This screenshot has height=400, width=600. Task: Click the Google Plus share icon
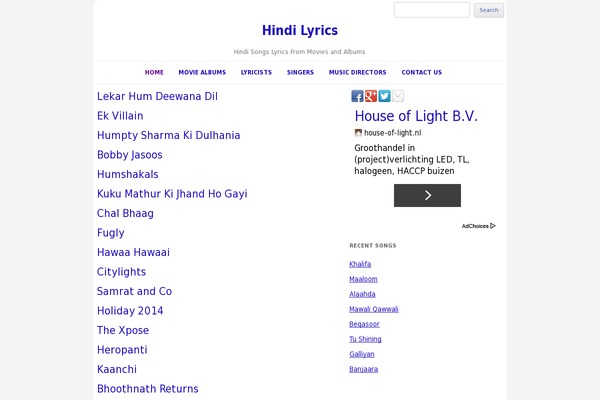[371, 96]
